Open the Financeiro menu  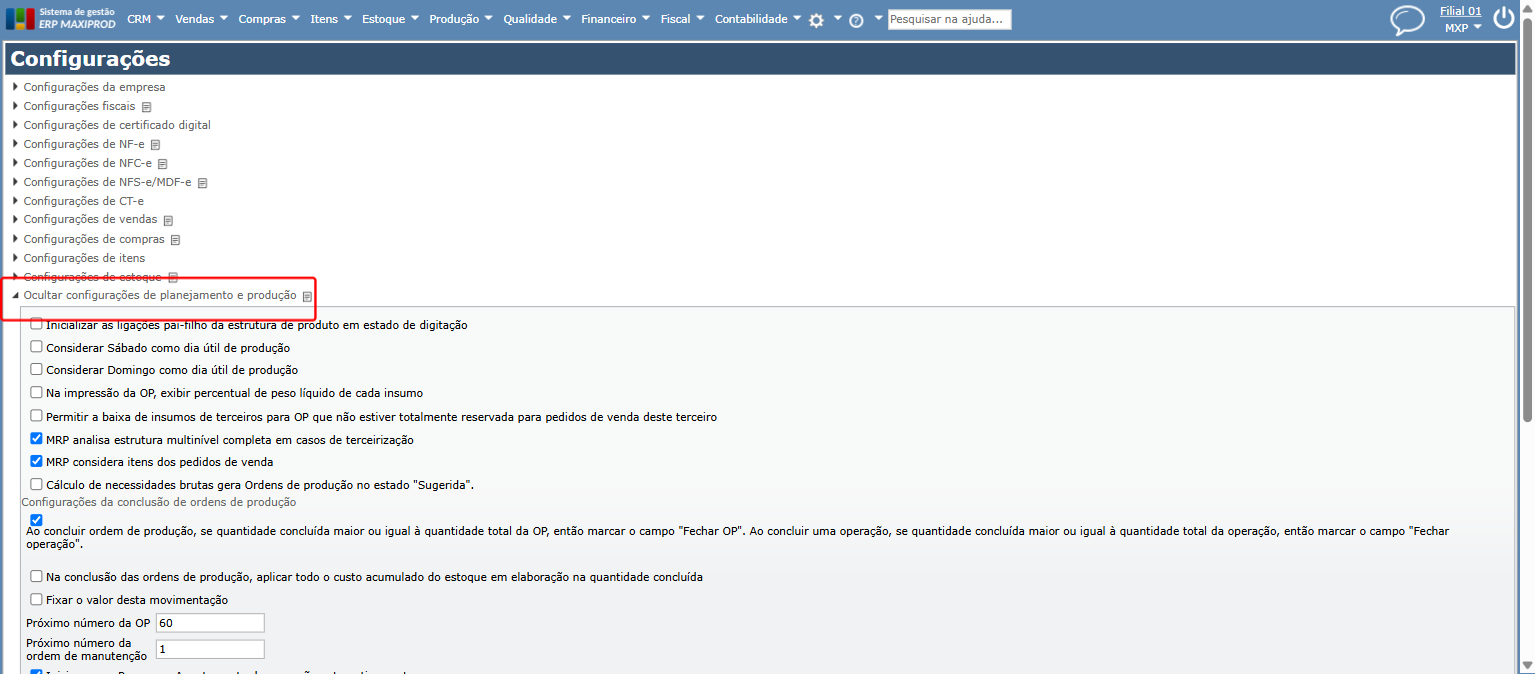tap(615, 19)
